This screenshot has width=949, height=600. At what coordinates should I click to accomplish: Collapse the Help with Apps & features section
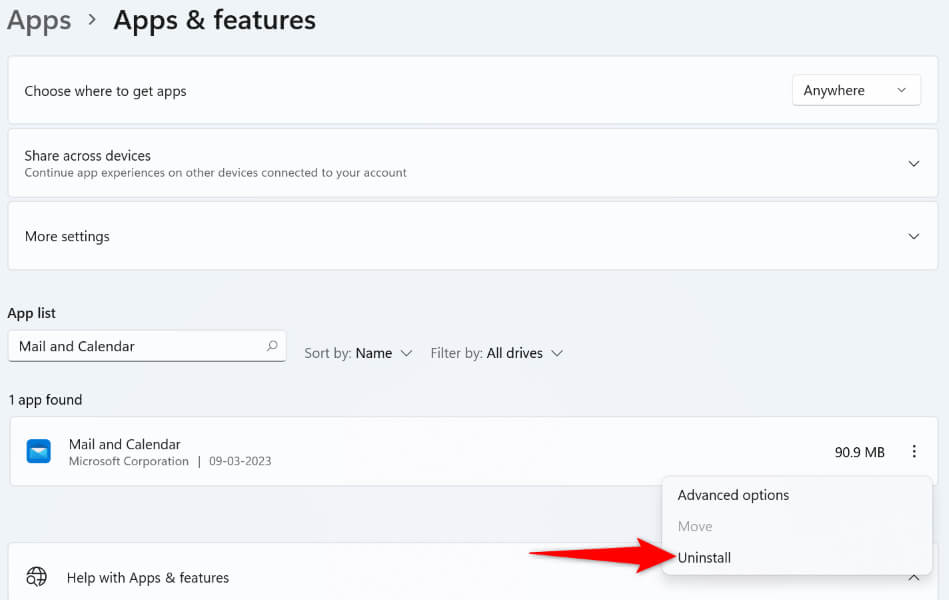[x=913, y=577]
